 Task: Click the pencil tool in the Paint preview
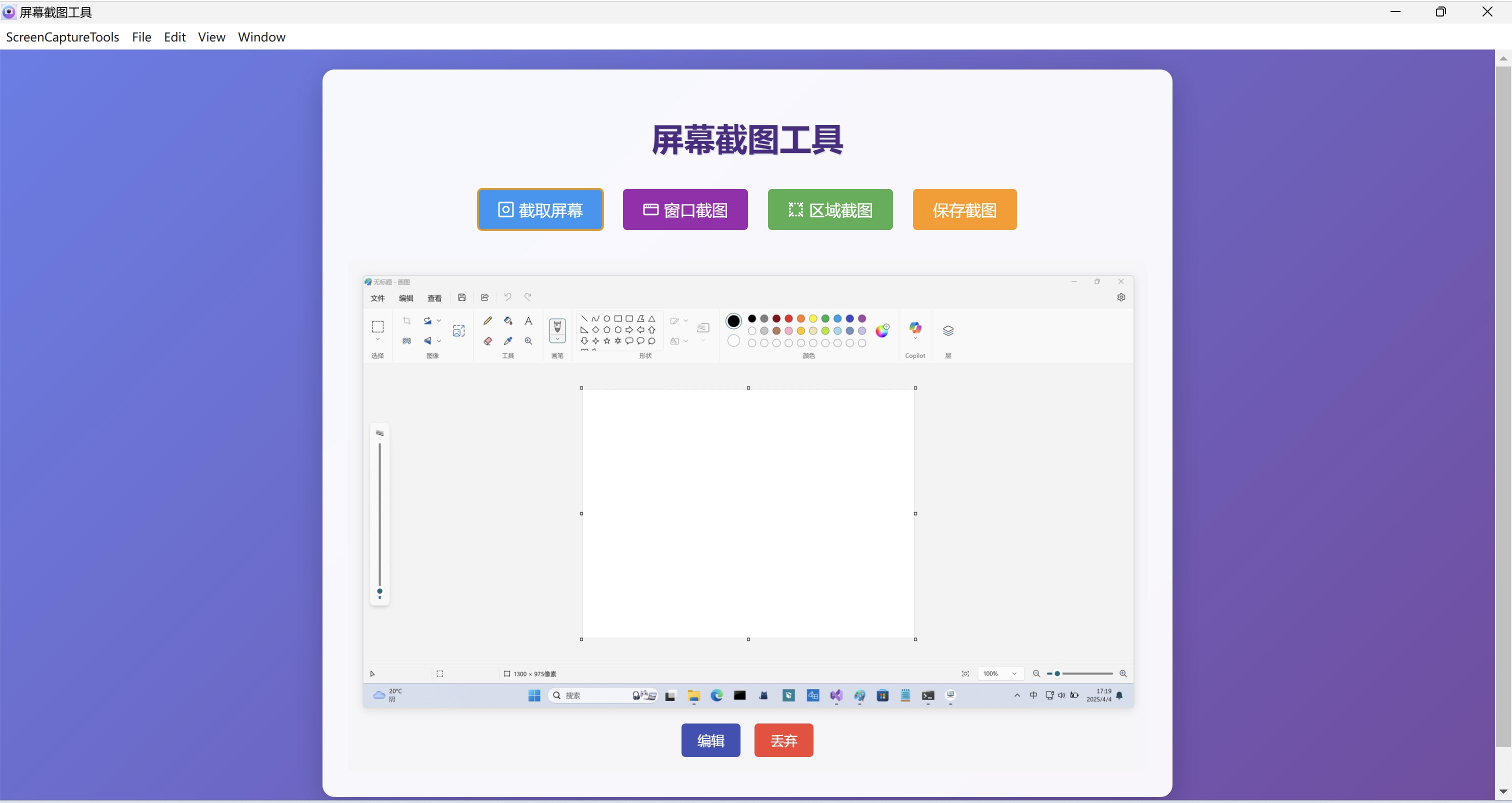488,320
